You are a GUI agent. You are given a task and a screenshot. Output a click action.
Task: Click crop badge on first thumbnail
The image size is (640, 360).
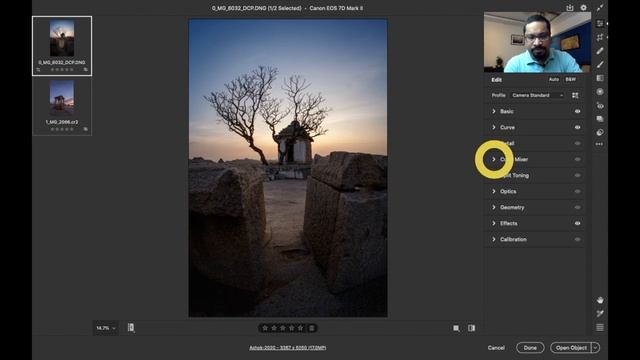38,70
